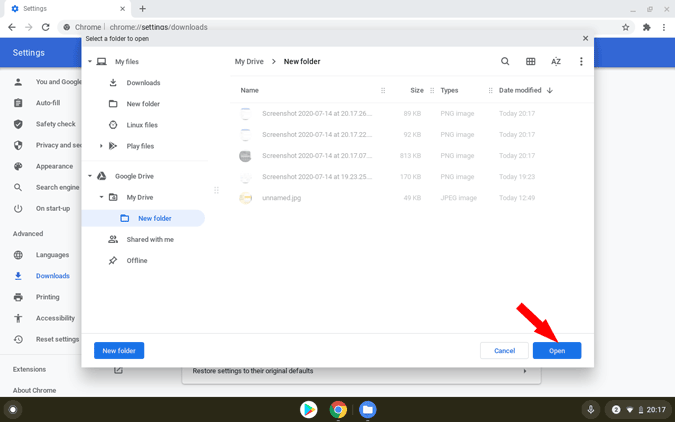Collapse the My Drive subtree

102,197
